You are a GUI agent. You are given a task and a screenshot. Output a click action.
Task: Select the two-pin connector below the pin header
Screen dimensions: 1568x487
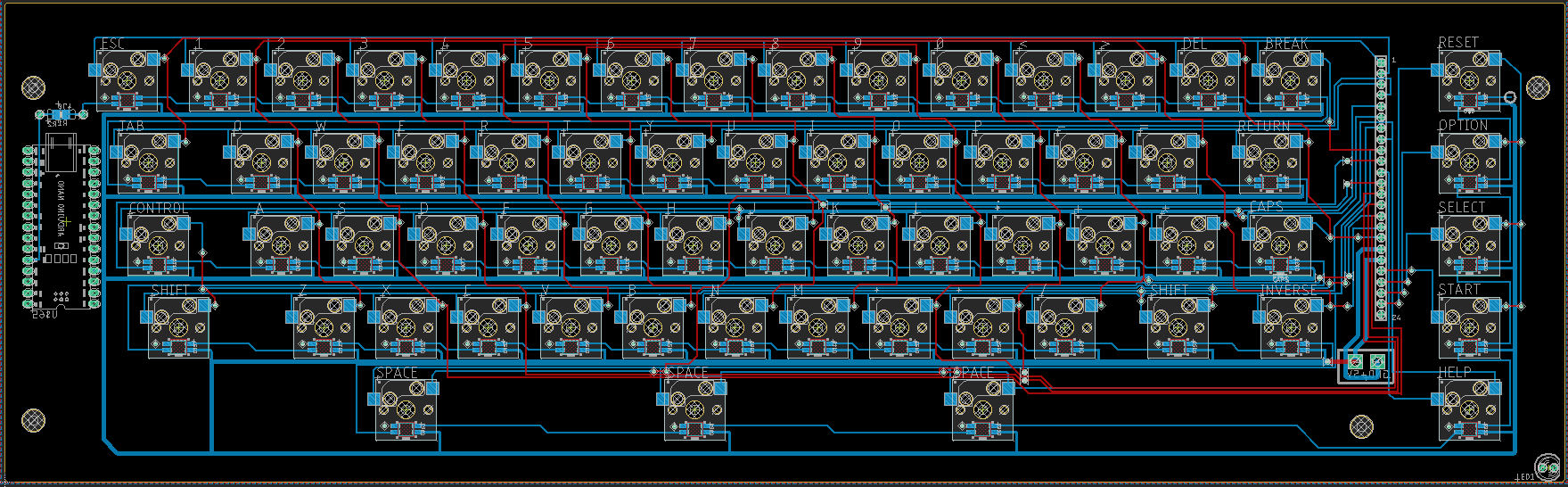pyautogui.click(x=1366, y=363)
